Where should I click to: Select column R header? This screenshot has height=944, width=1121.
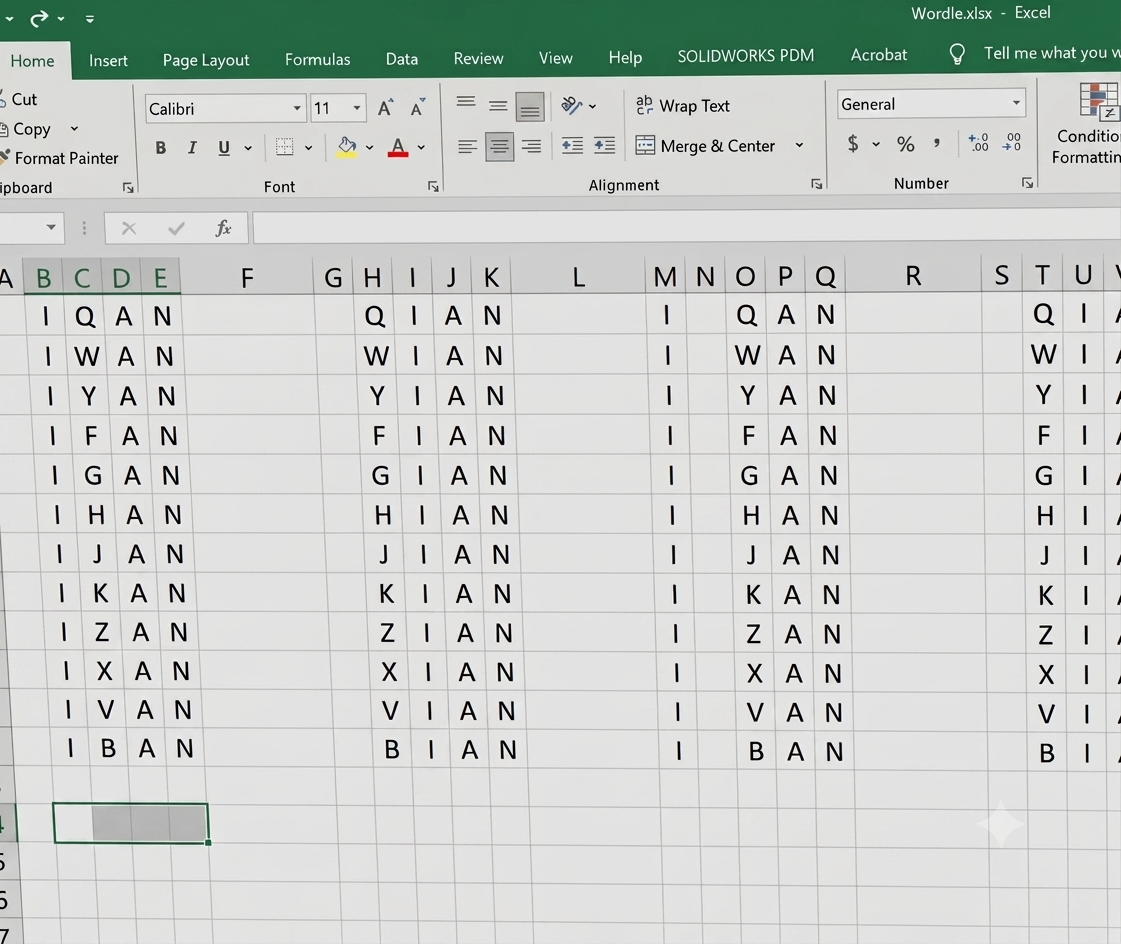click(913, 276)
